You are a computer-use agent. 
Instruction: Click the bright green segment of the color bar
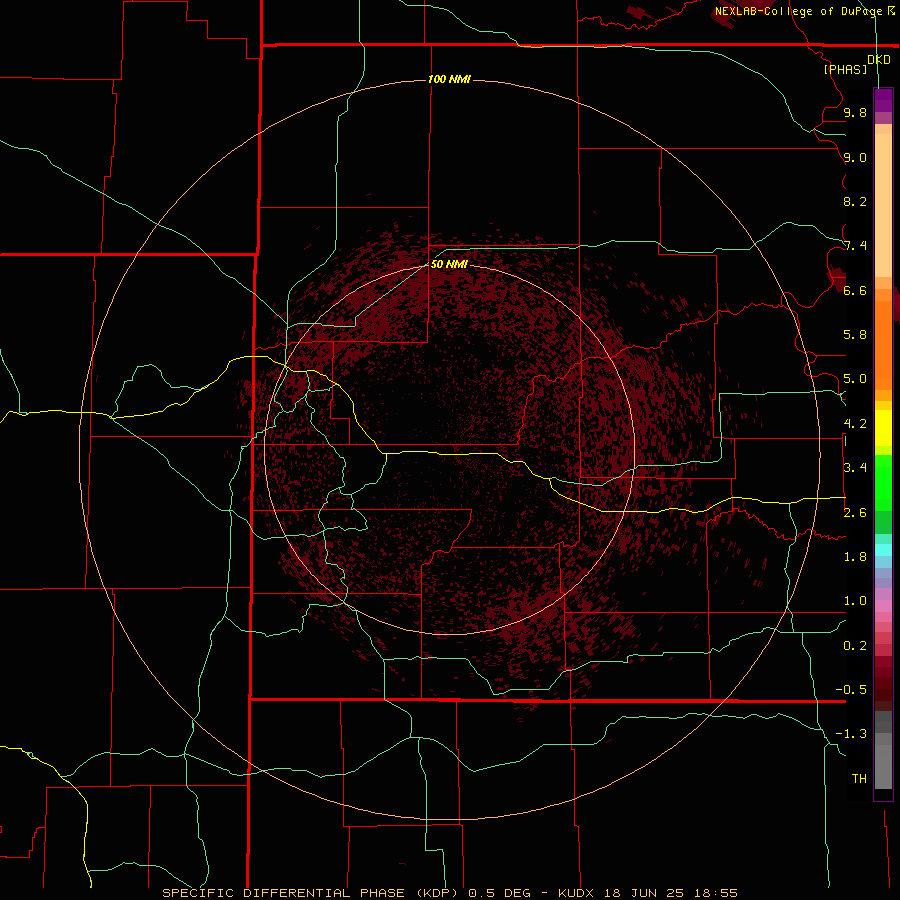tap(883, 482)
